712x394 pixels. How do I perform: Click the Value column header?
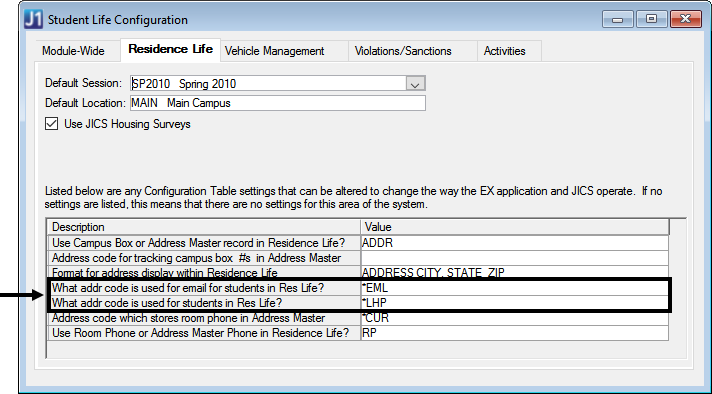[x=514, y=227]
